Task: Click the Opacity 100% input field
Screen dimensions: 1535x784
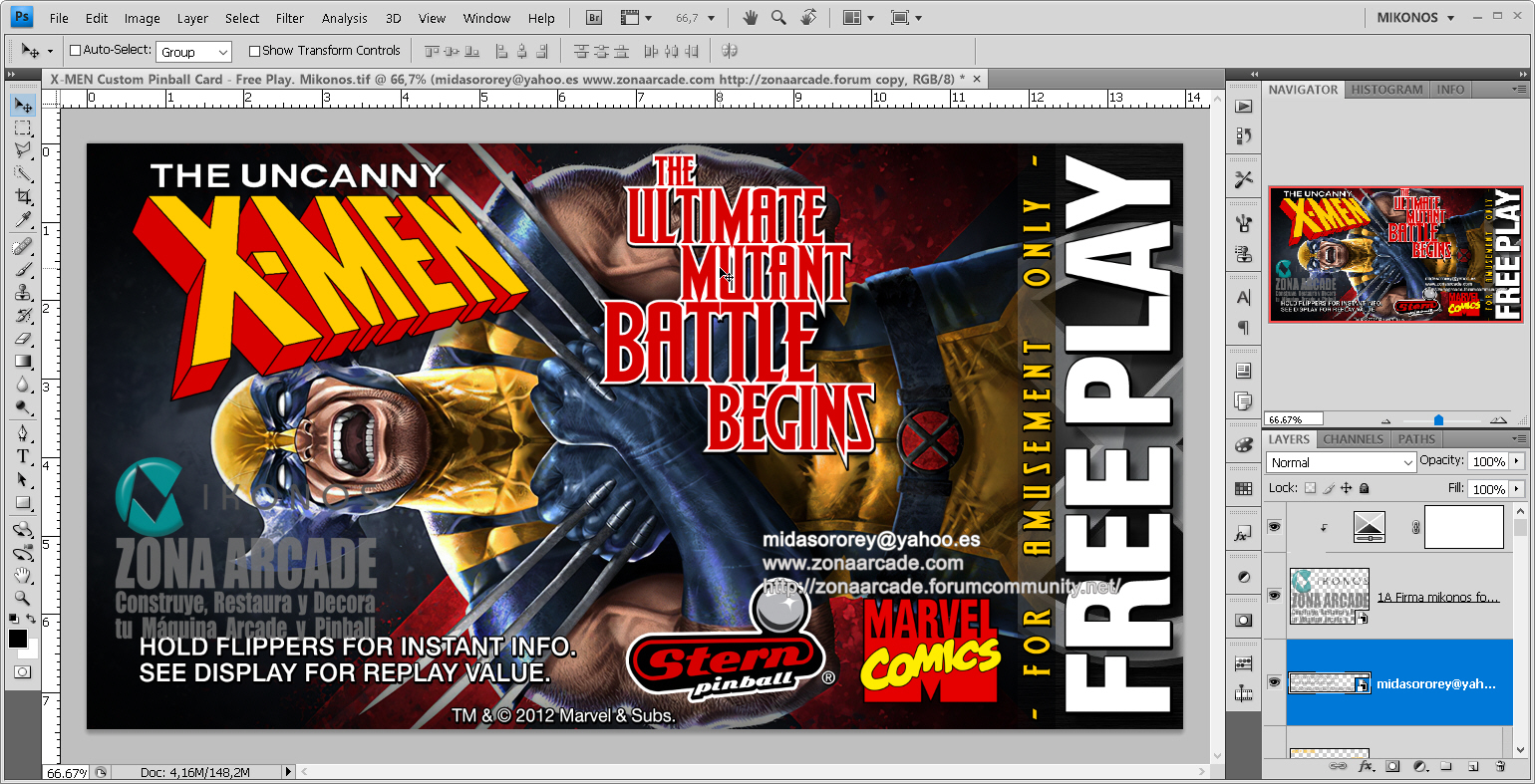Action: click(x=1489, y=461)
